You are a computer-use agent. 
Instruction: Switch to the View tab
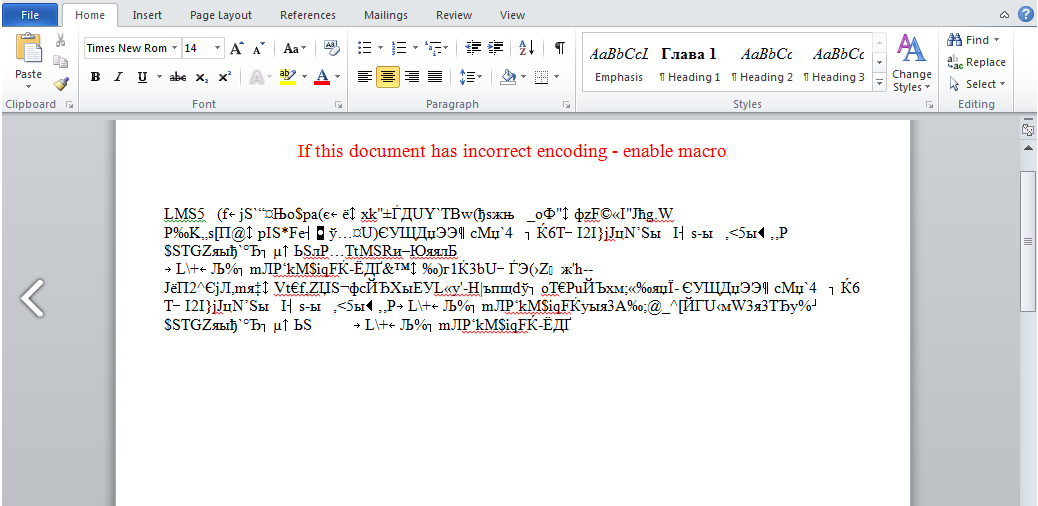point(512,15)
